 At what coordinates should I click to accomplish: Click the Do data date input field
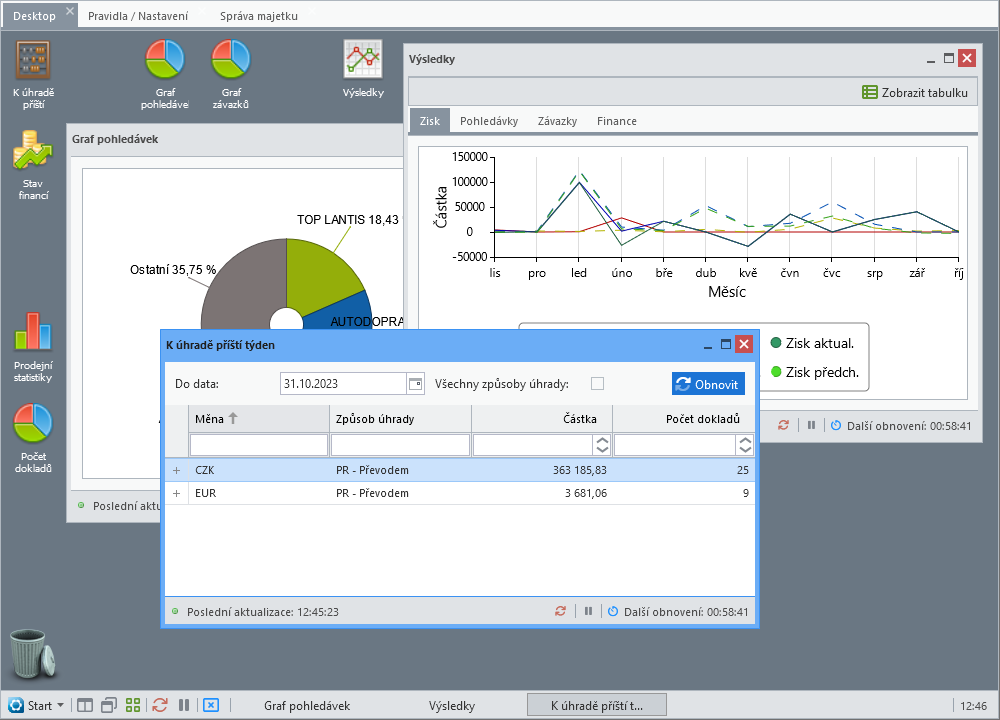(x=344, y=383)
